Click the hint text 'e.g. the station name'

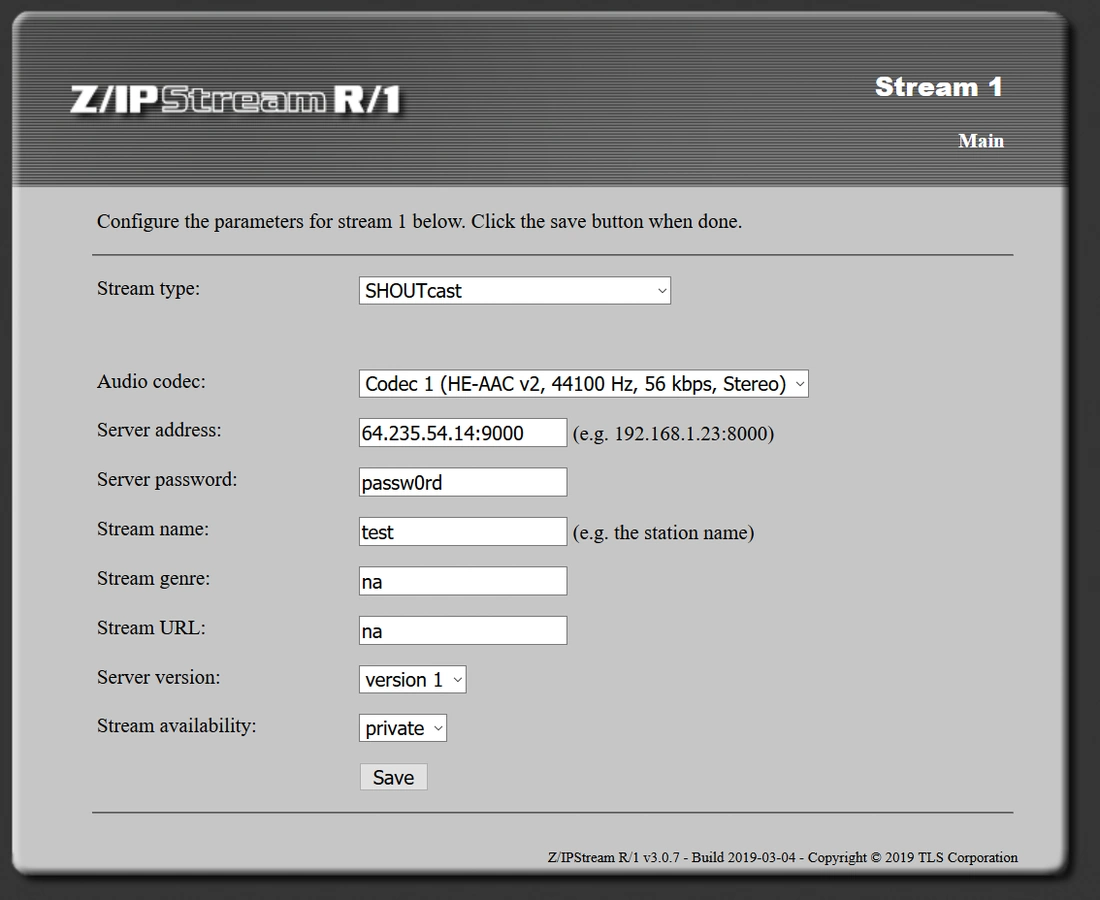coord(664,533)
